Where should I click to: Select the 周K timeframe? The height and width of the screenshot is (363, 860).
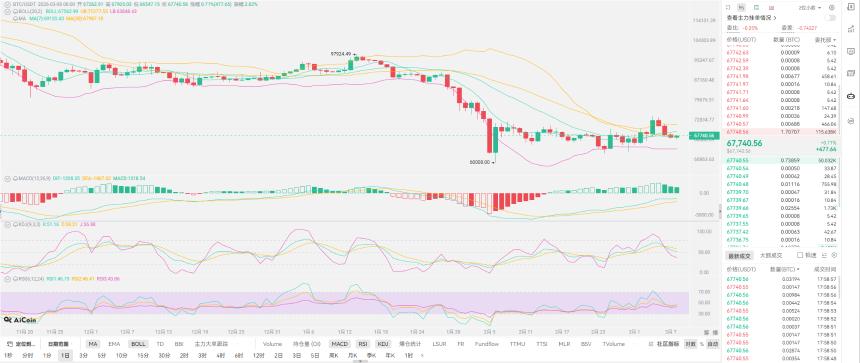click(333, 355)
